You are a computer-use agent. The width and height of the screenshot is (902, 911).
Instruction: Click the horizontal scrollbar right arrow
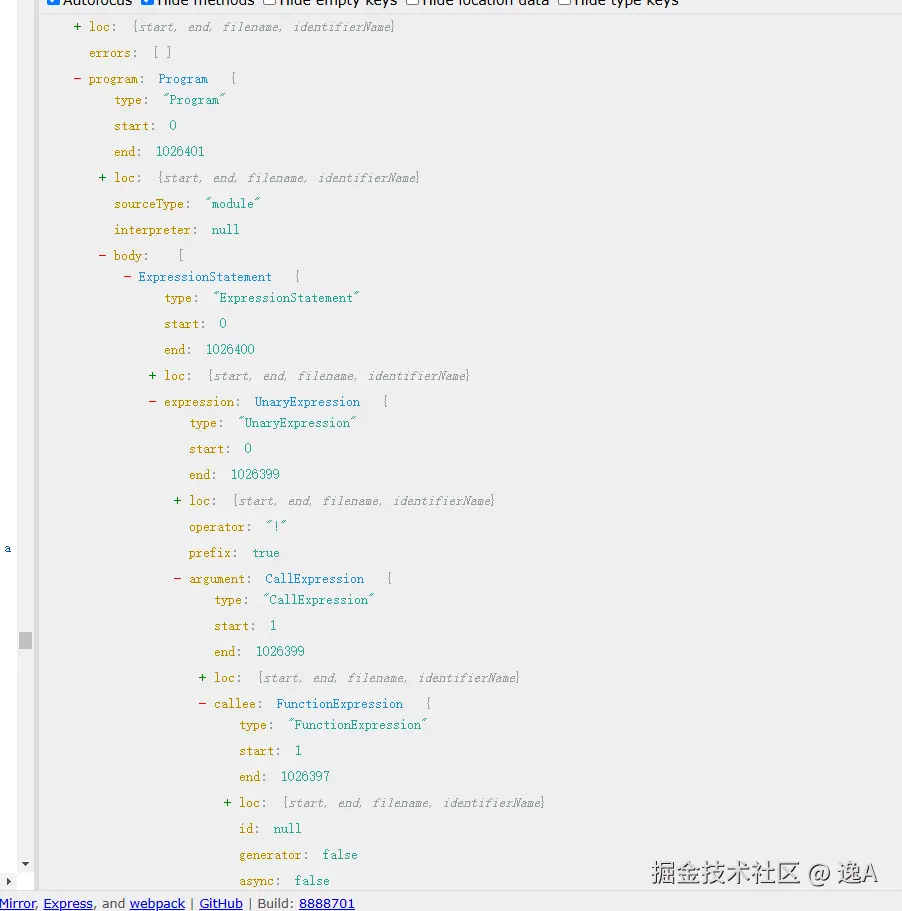(8, 881)
